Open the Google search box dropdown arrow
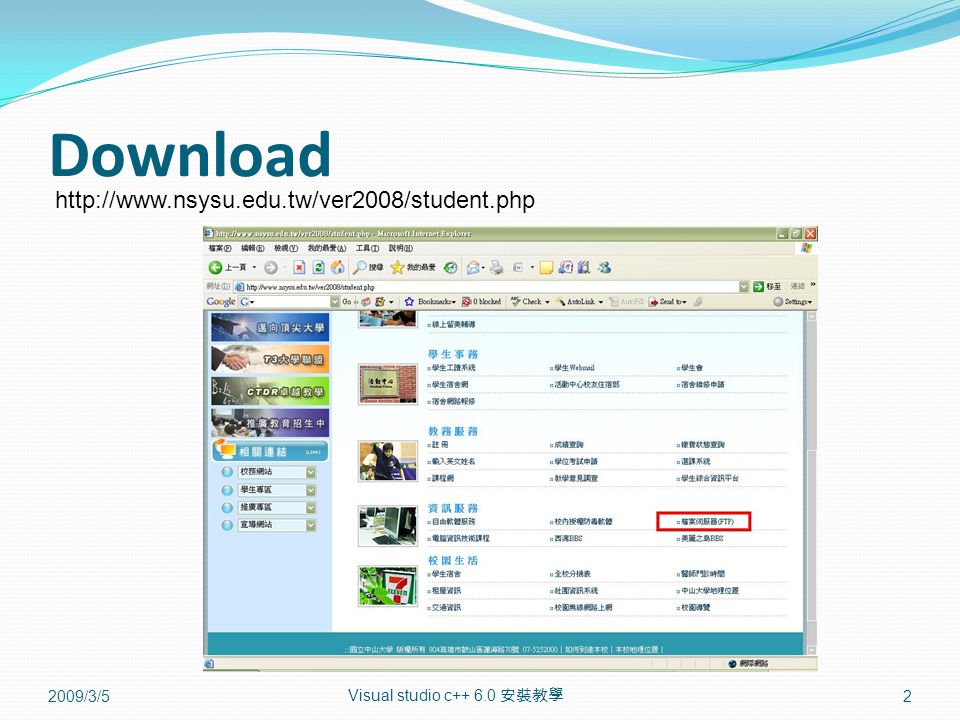The height and width of the screenshot is (720, 960). point(335,302)
